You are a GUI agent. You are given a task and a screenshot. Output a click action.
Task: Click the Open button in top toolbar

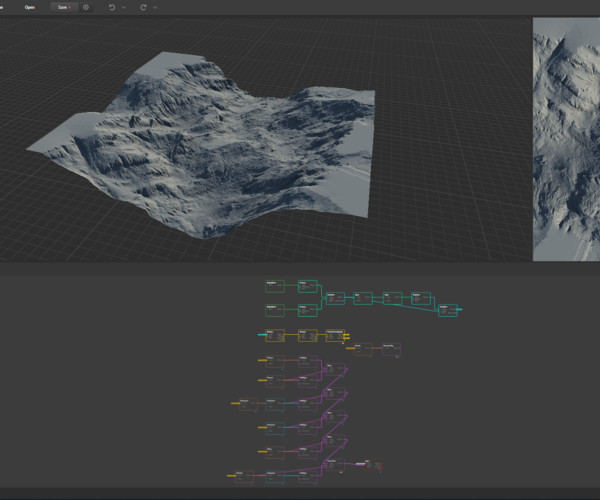tap(30, 7)
